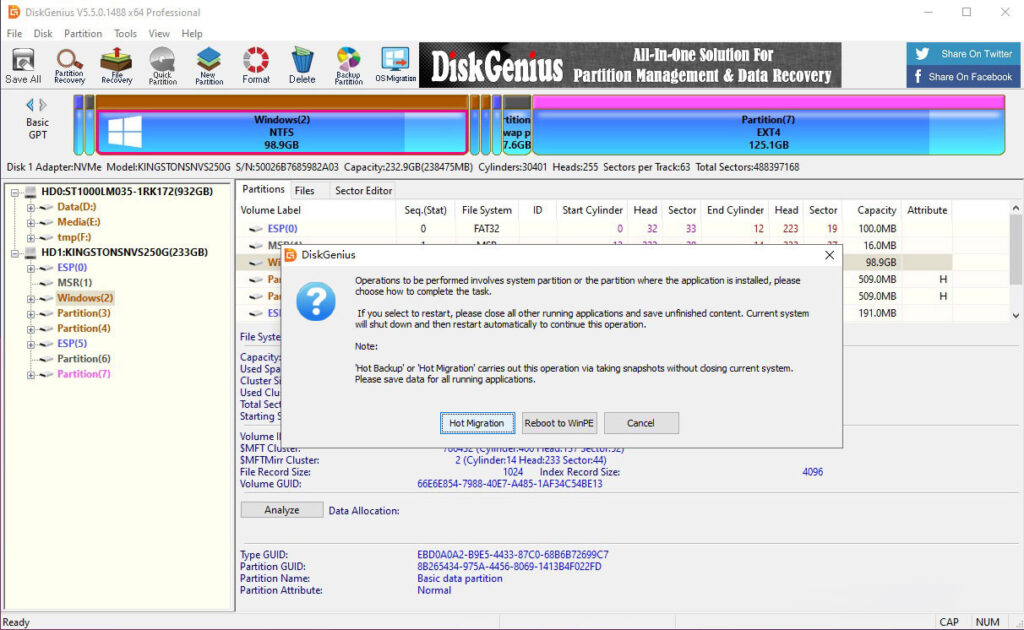Open the Disk menu

(42, 33)
